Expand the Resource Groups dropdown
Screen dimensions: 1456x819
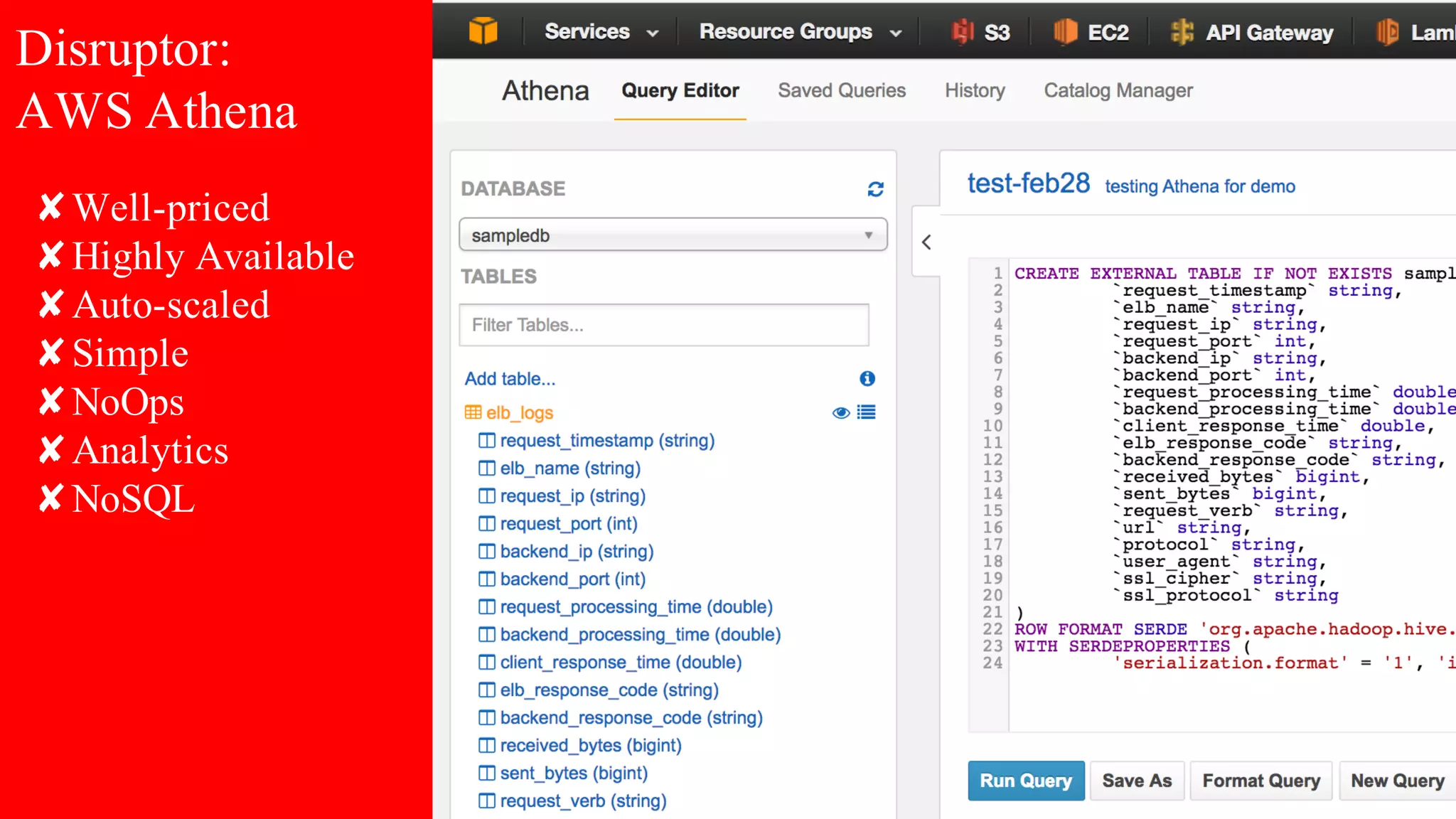coord(801,32)
